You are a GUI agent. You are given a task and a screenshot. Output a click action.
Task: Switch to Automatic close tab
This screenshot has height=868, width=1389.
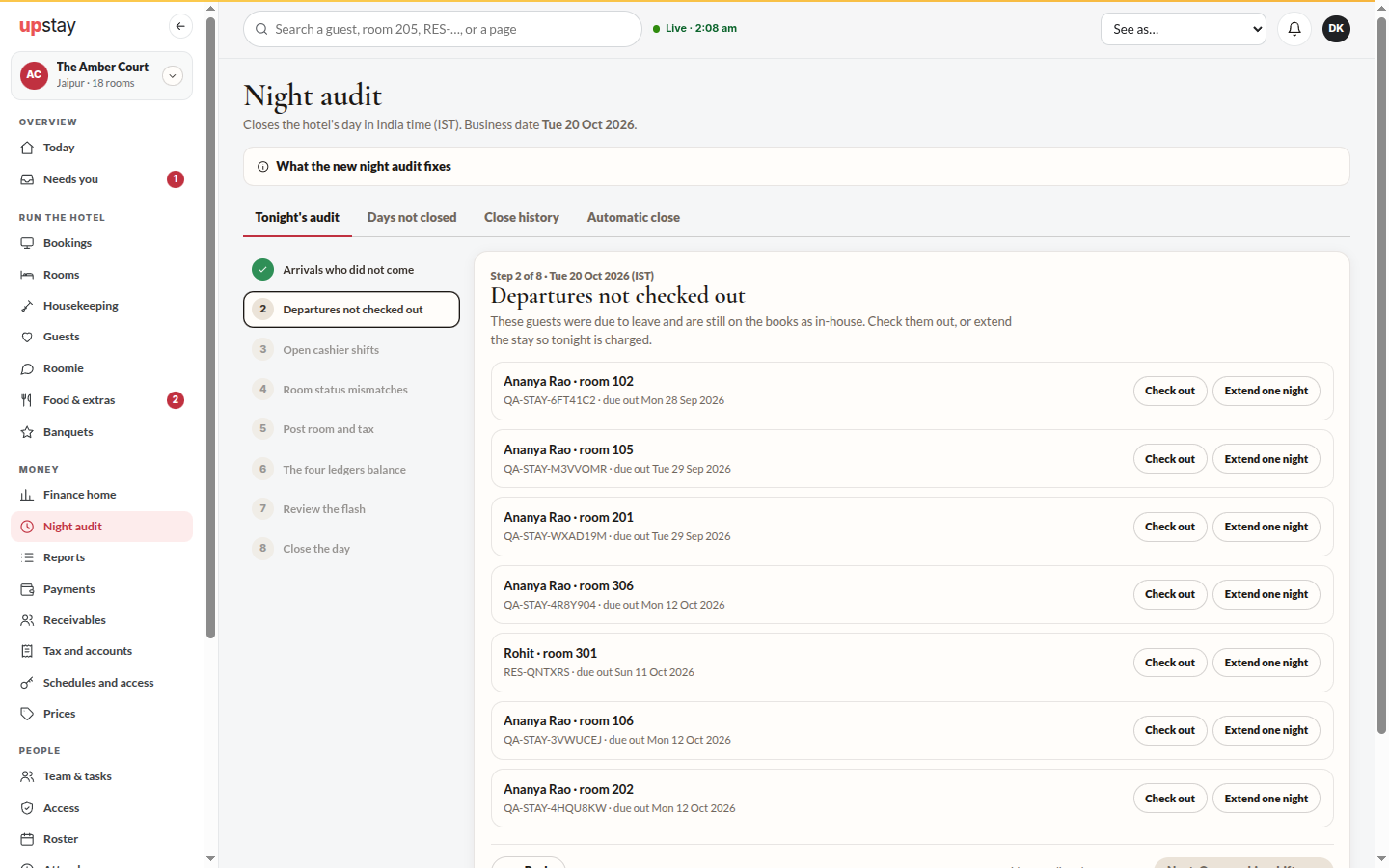tap(634, 218)
